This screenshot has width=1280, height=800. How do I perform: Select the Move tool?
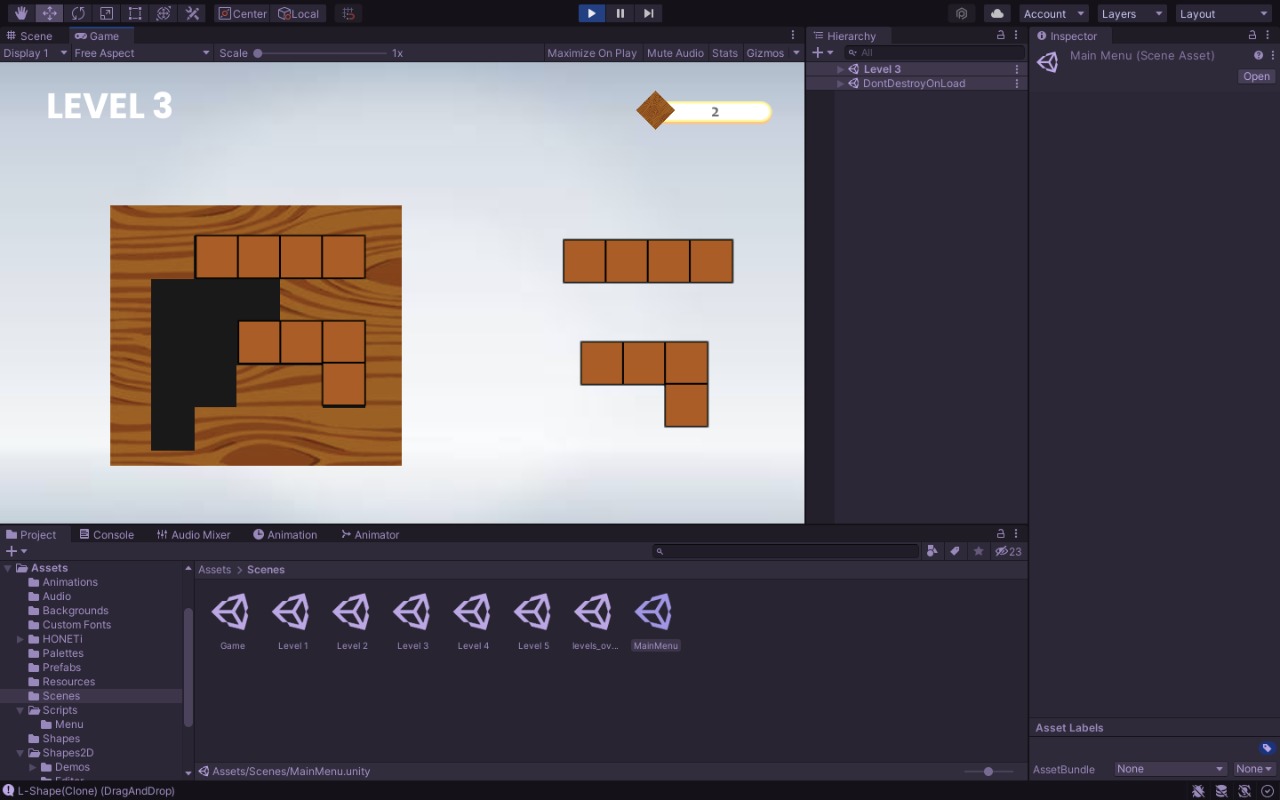click(49, 13)
